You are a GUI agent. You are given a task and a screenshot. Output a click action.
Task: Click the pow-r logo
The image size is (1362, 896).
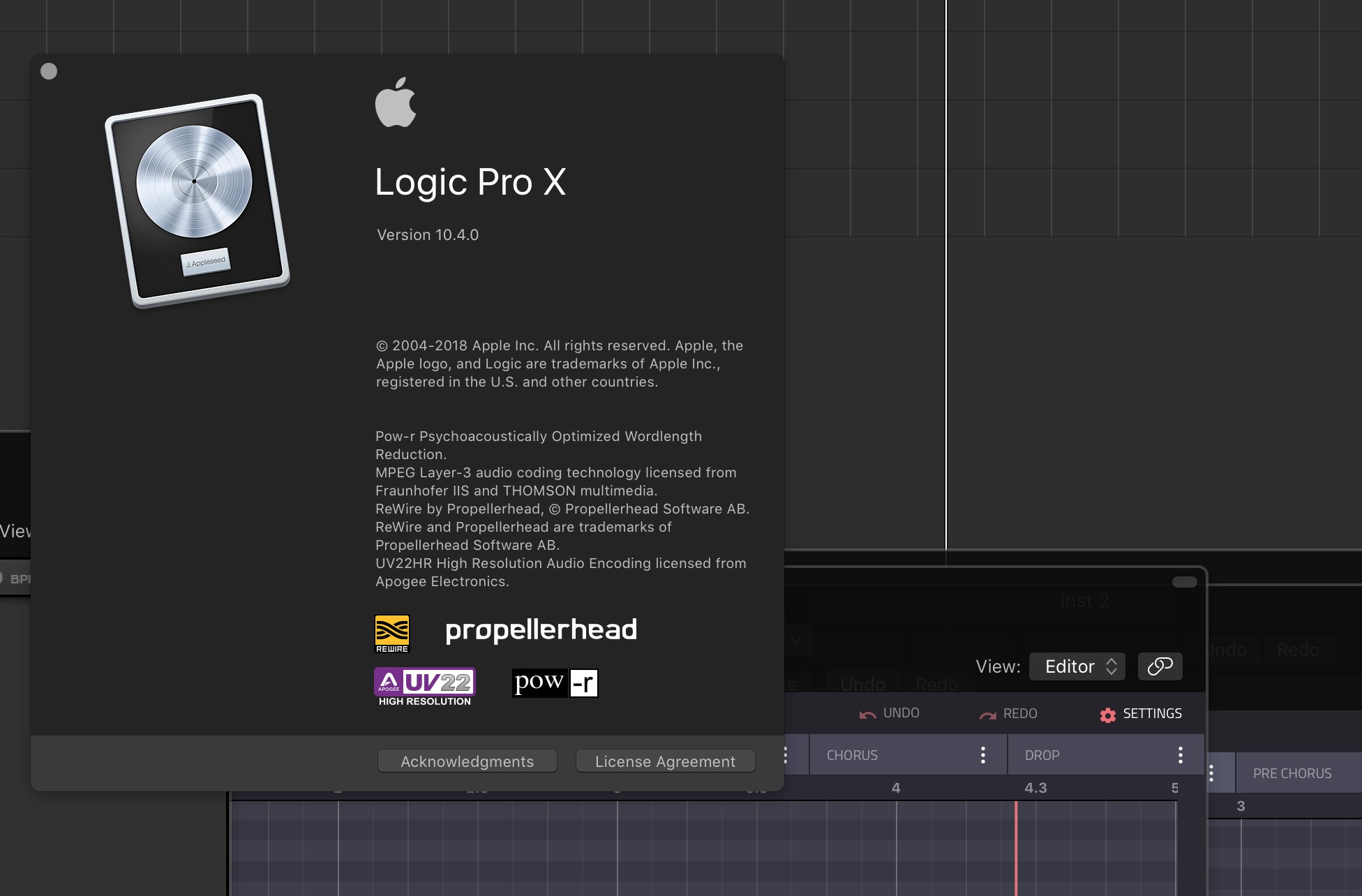[555, 682]
